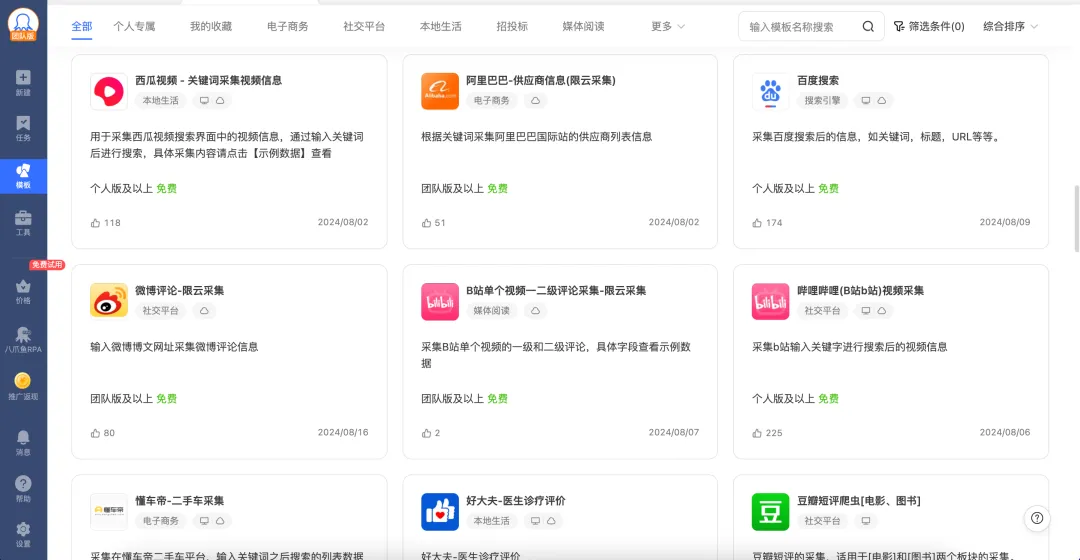Click cloud icon on 阿里巴巴 card

click(535, 101)
